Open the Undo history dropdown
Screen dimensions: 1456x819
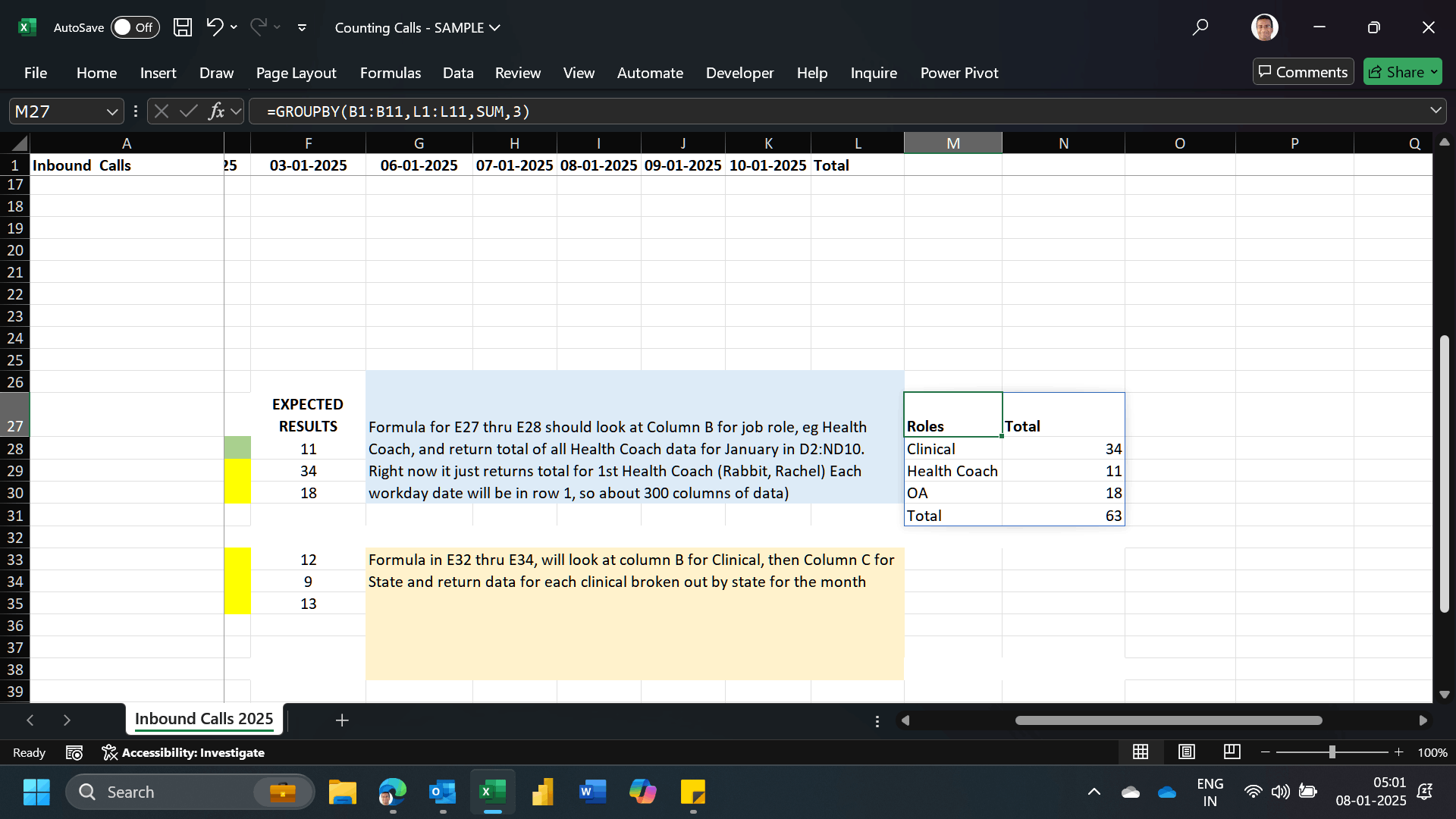(234, 27)
